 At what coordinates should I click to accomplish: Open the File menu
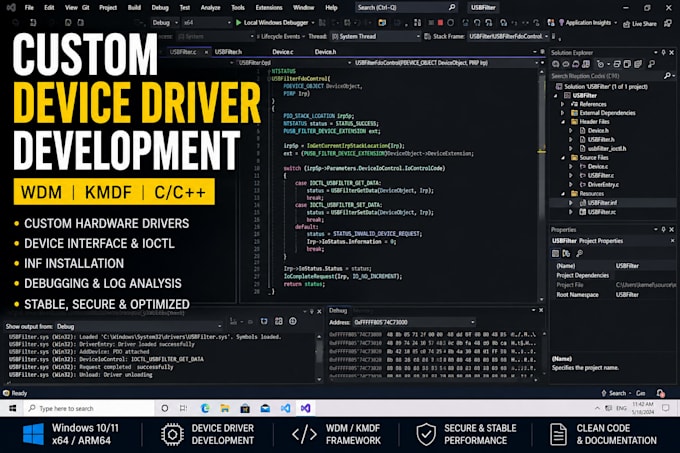tap(29, 7)
